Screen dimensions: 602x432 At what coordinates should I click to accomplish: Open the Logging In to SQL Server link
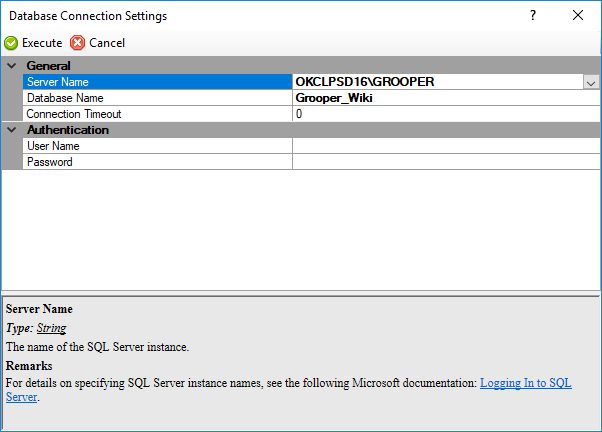pyautogui.click(x=525, y=383)
